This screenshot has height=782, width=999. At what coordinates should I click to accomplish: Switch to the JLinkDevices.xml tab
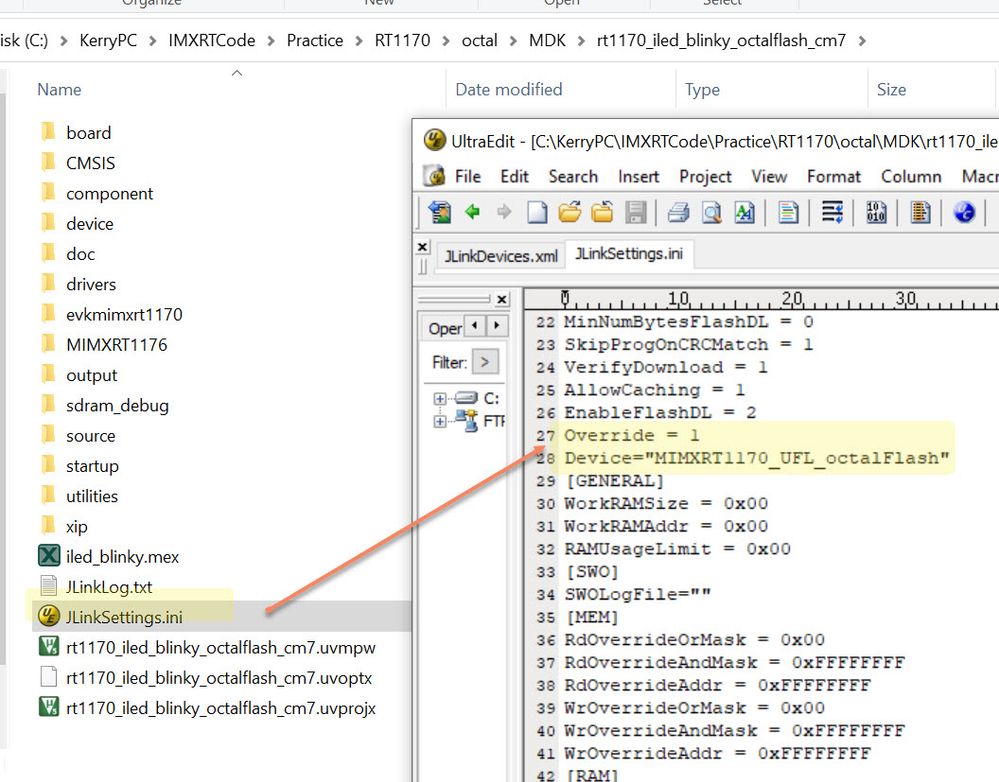pos(501,256)
